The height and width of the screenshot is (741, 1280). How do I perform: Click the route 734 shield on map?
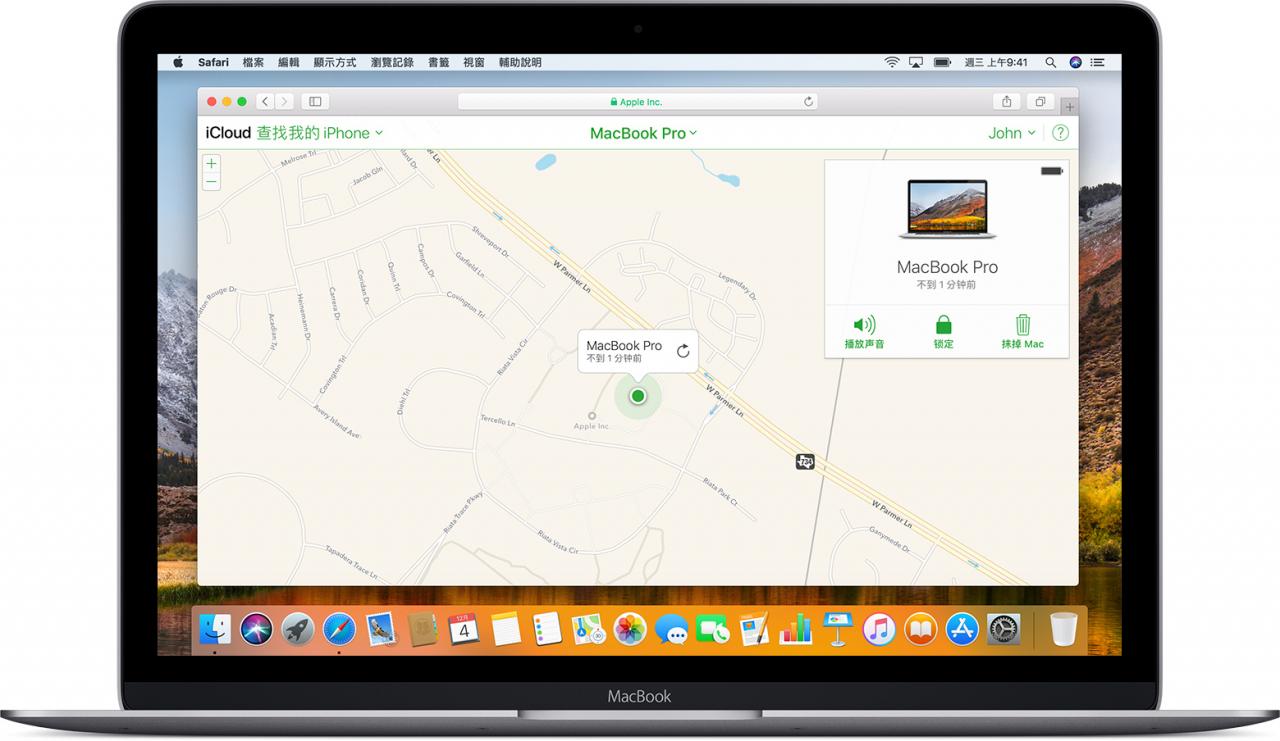(x=805, y=461)
